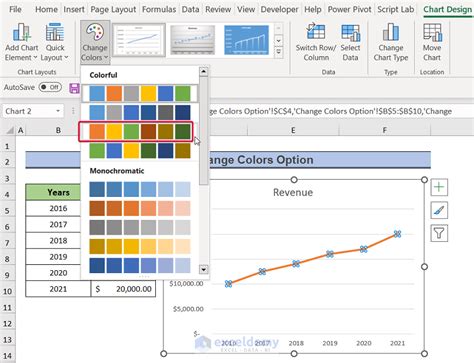Viewport: 474px width, 363px height.
Task: Open the View tab
Action: coord(246,9)
